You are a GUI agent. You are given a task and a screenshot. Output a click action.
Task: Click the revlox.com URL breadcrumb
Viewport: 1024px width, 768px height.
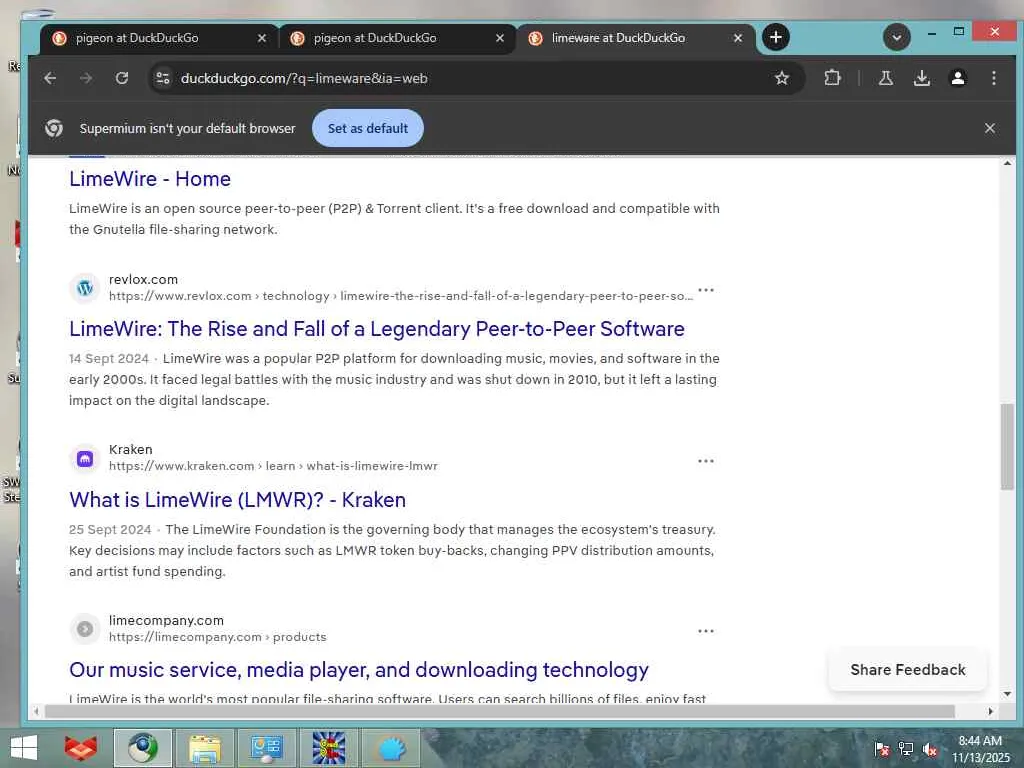click(x=401, y=296)
